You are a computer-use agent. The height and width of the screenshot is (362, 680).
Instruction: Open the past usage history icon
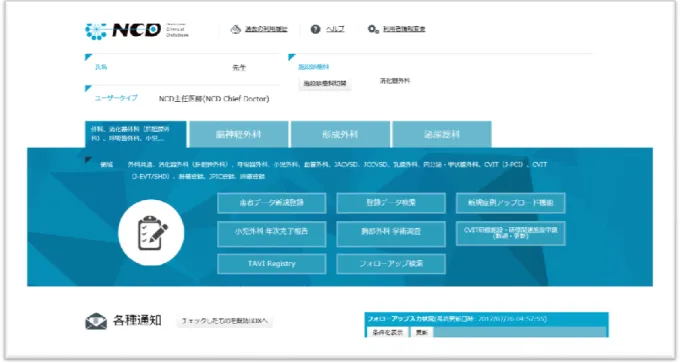pyautogui.click(x=235, y=29)
